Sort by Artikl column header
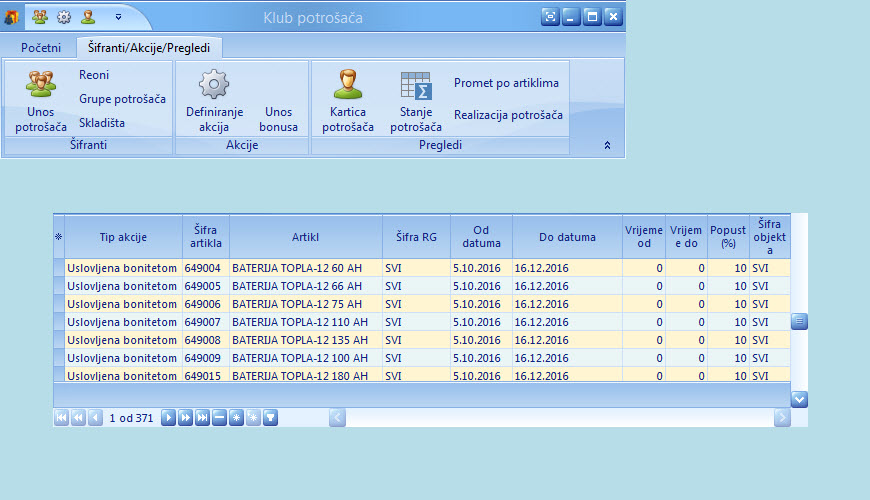This screenshot has width=870, height=500. point(306,237)
